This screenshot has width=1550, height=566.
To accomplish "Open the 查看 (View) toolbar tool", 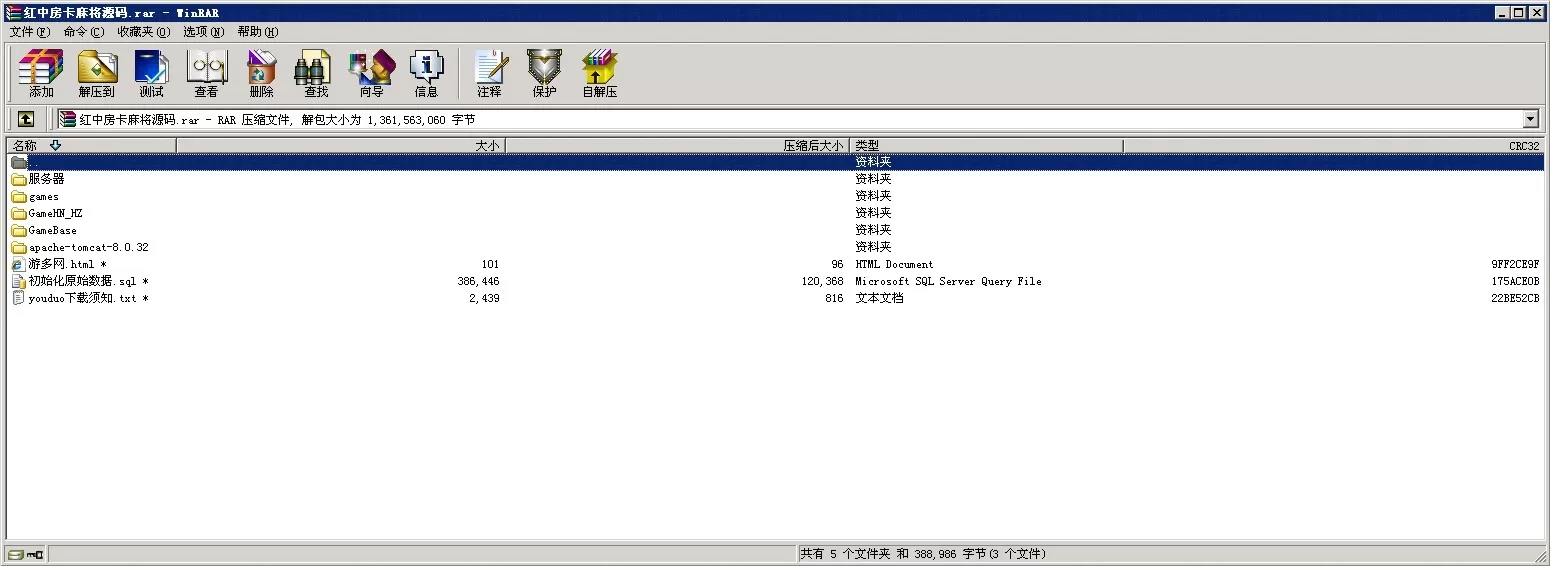I will pos(206,73).
